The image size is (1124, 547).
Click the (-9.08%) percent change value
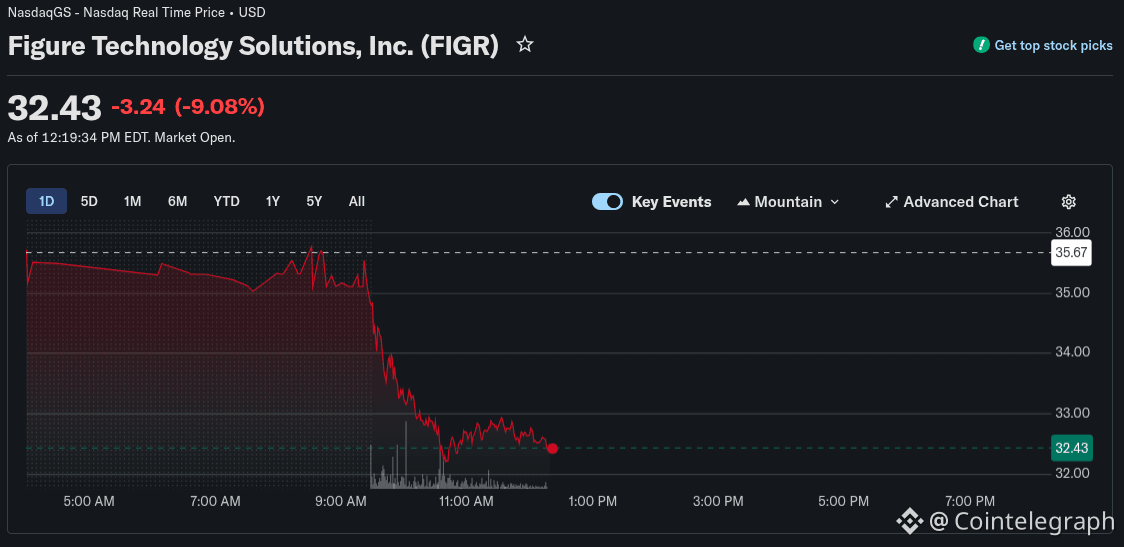click(219, 108)
